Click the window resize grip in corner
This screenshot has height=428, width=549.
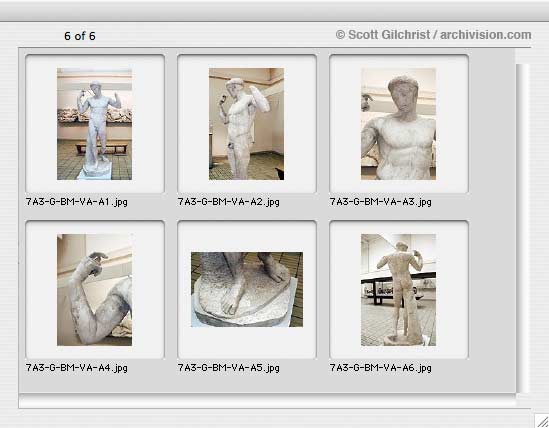click(541, 421)
